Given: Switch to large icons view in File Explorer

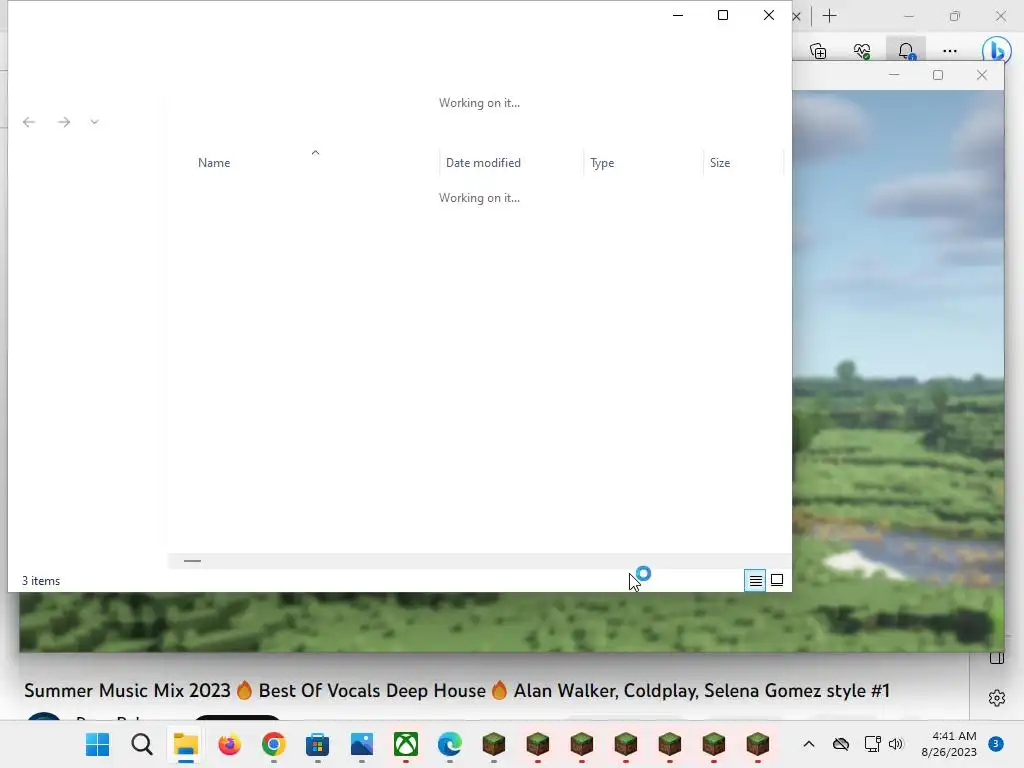Looking at the screenshot, I should (777, 580).
